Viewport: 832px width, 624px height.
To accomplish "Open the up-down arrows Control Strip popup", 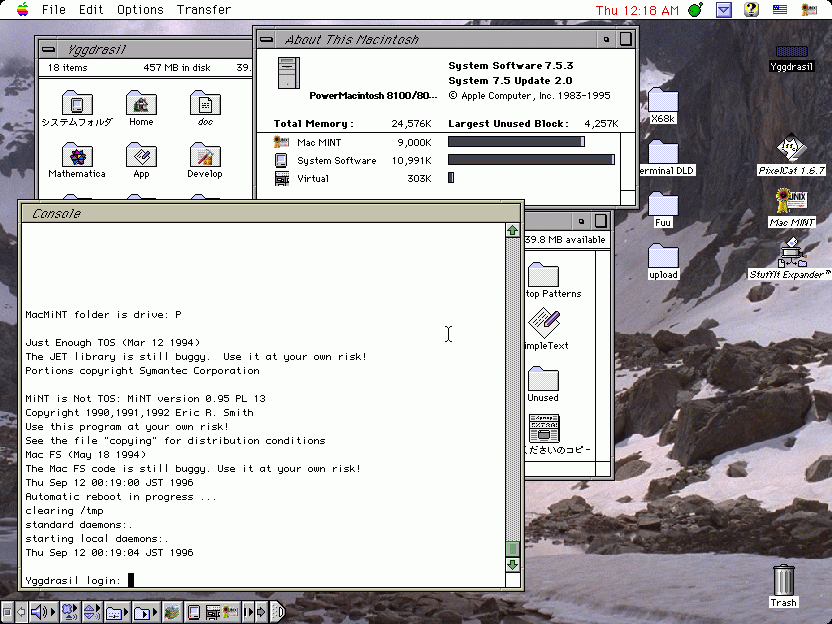I will coord(92,612).
